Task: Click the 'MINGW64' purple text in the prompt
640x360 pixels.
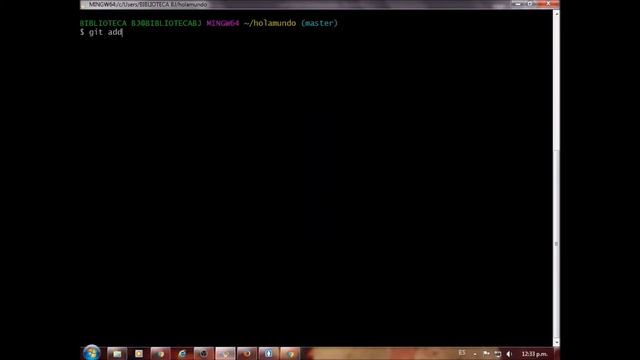Action: (x=223, y=23)
